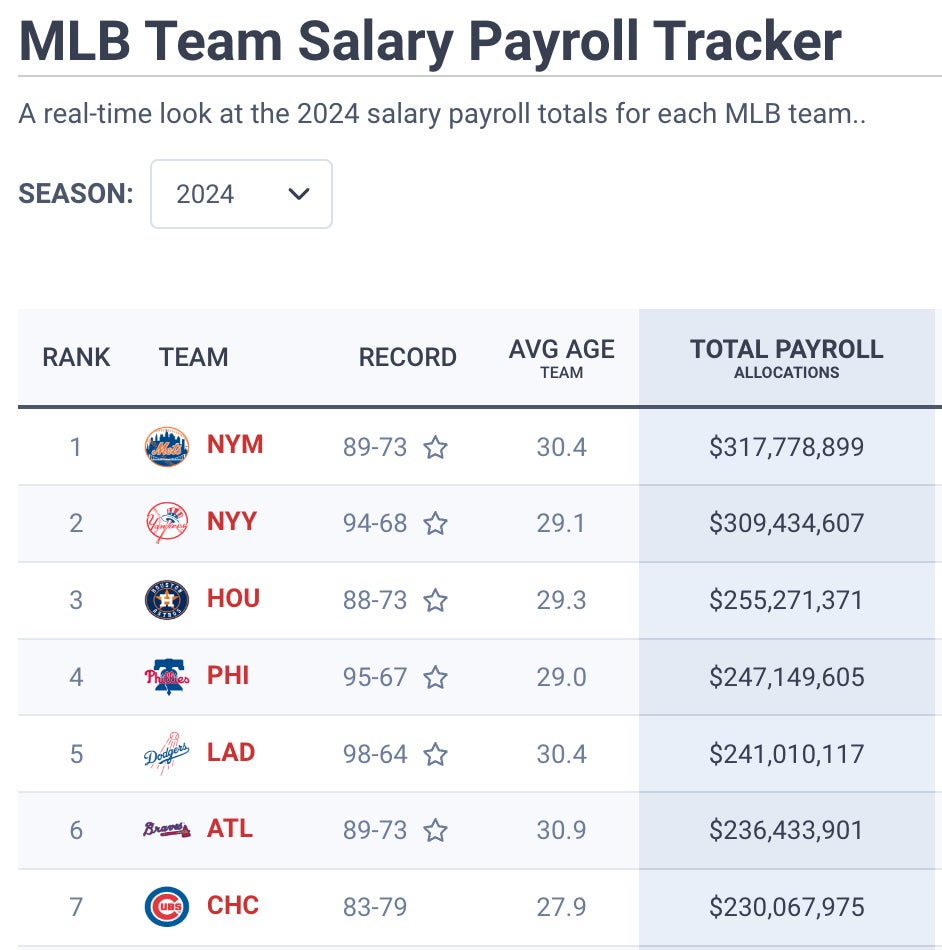Open the 2024 season dropdown
This screenshot has width=942, height=950.
click(x=241, y=194)
